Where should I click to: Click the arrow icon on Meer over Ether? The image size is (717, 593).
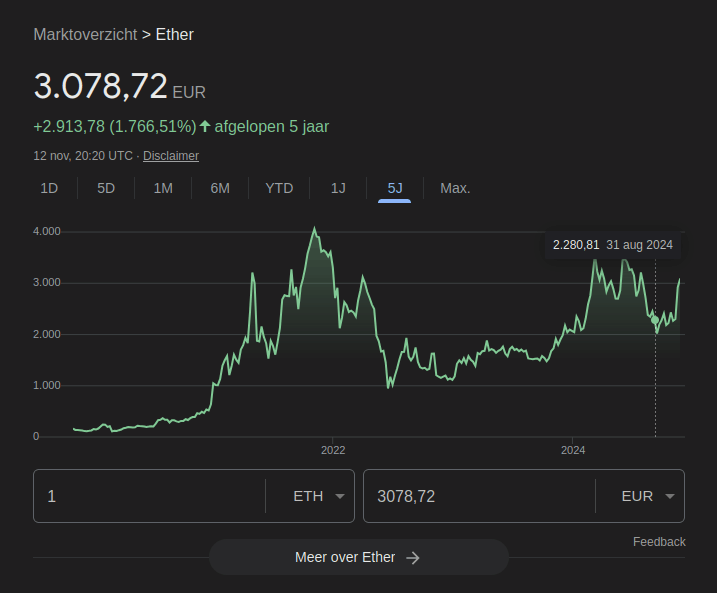[x=413, y=558]
